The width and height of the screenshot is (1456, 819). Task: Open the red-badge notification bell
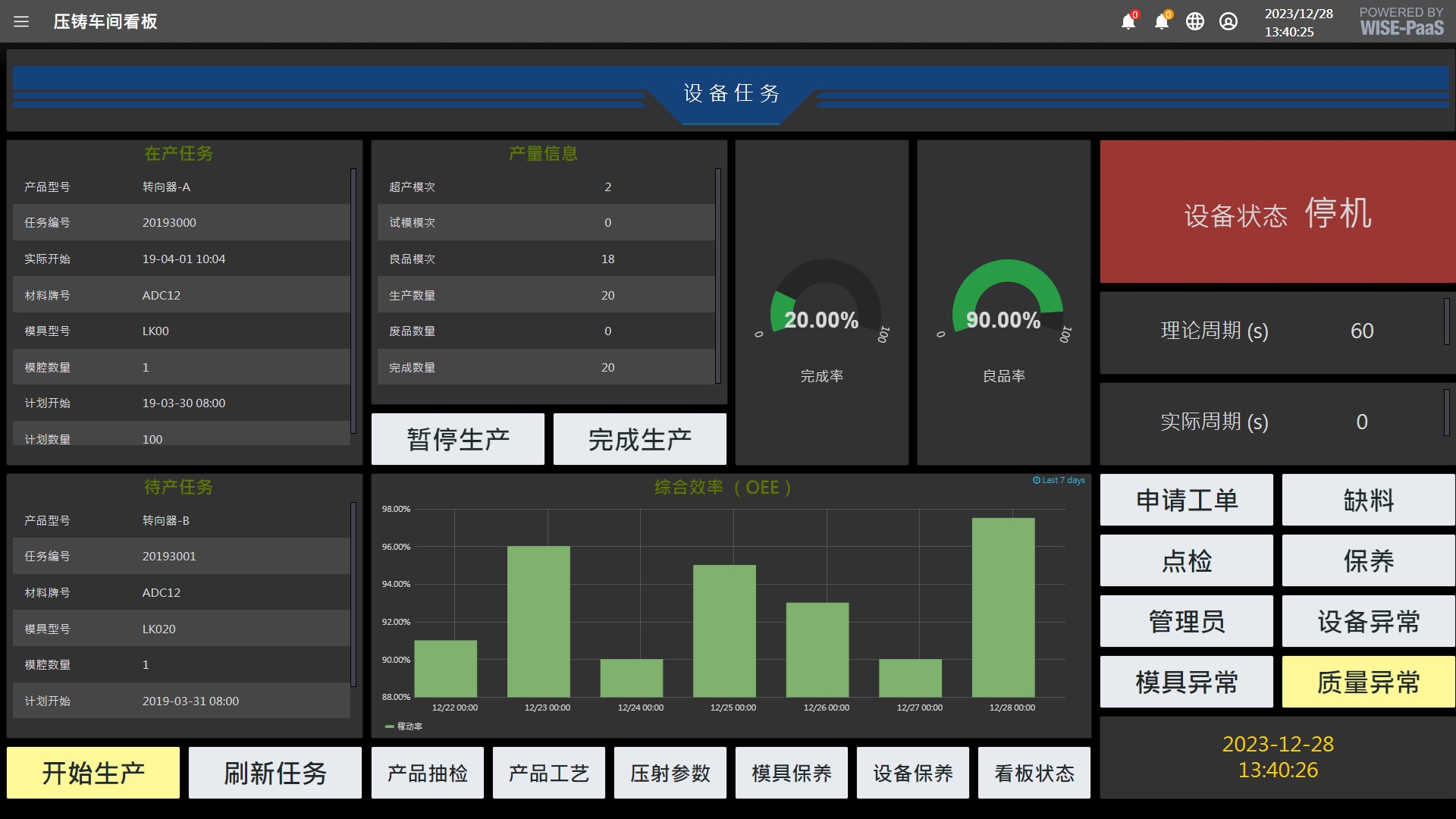(x=1128, y=21)
